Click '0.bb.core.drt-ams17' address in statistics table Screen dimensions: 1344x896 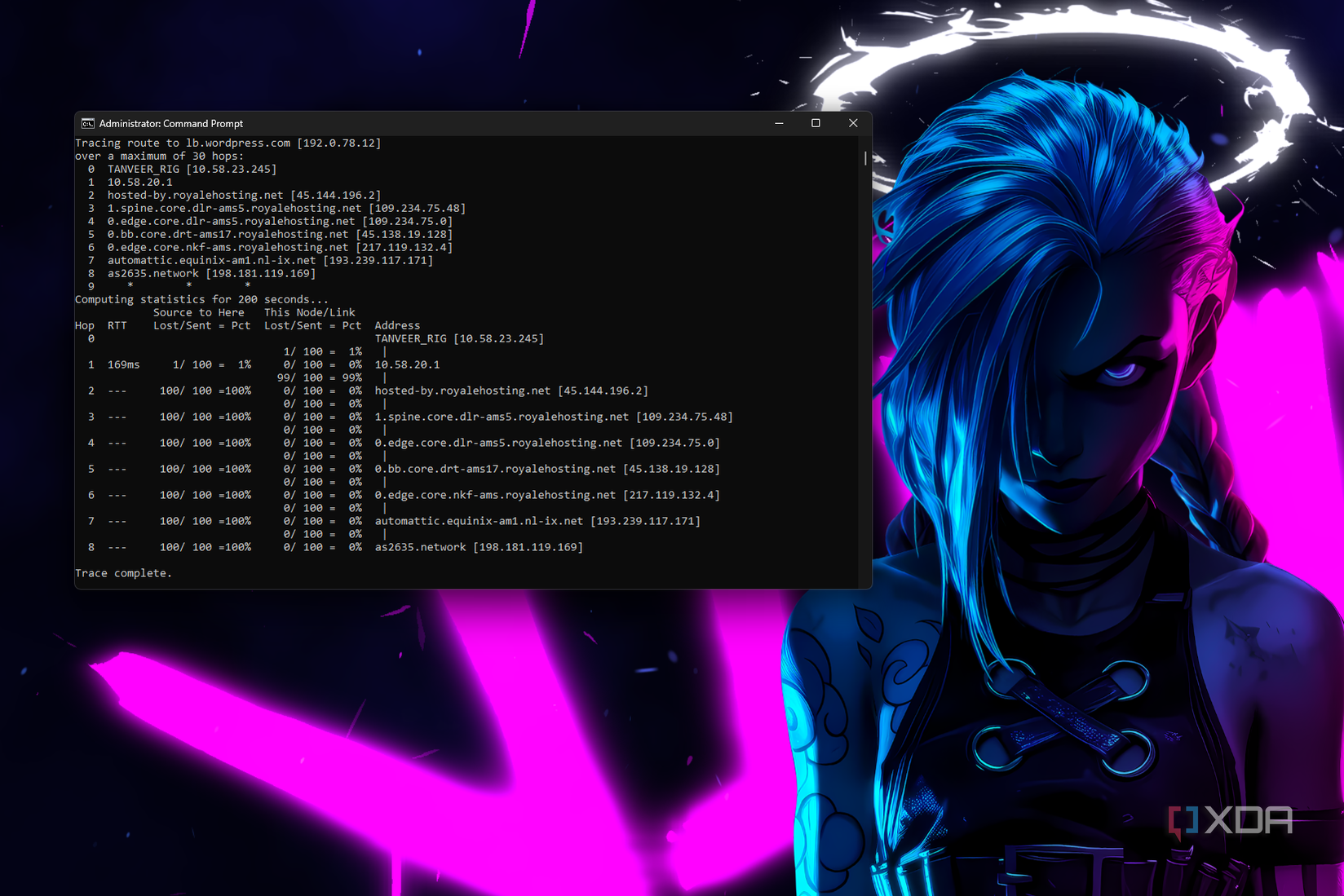click(548, 470)
